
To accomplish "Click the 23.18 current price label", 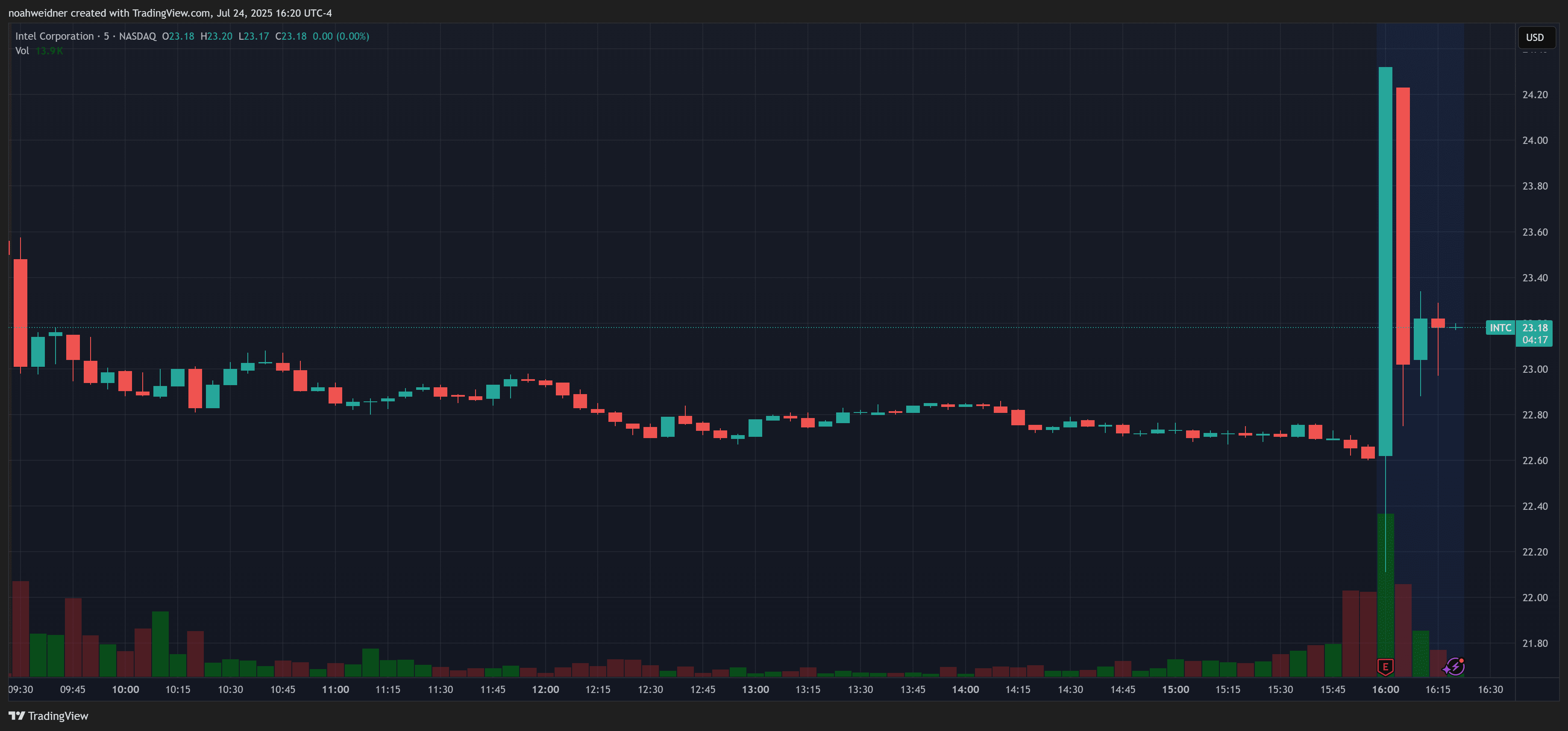I will click(x=1535, y=328).
